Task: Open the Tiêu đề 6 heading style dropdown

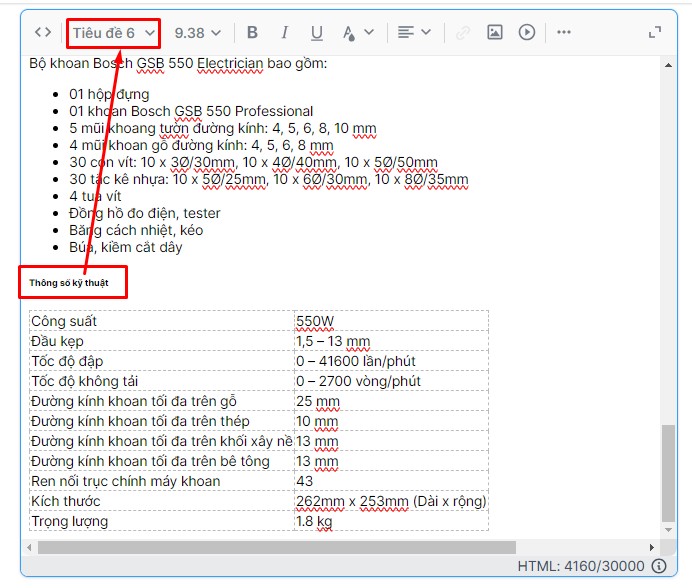Action: tap(113, 33)
